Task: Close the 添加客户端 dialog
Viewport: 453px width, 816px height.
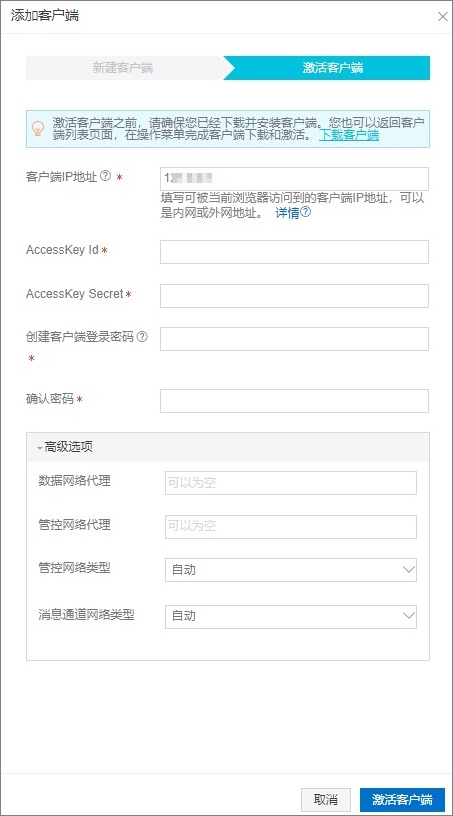Action: [x=443, y=17]
